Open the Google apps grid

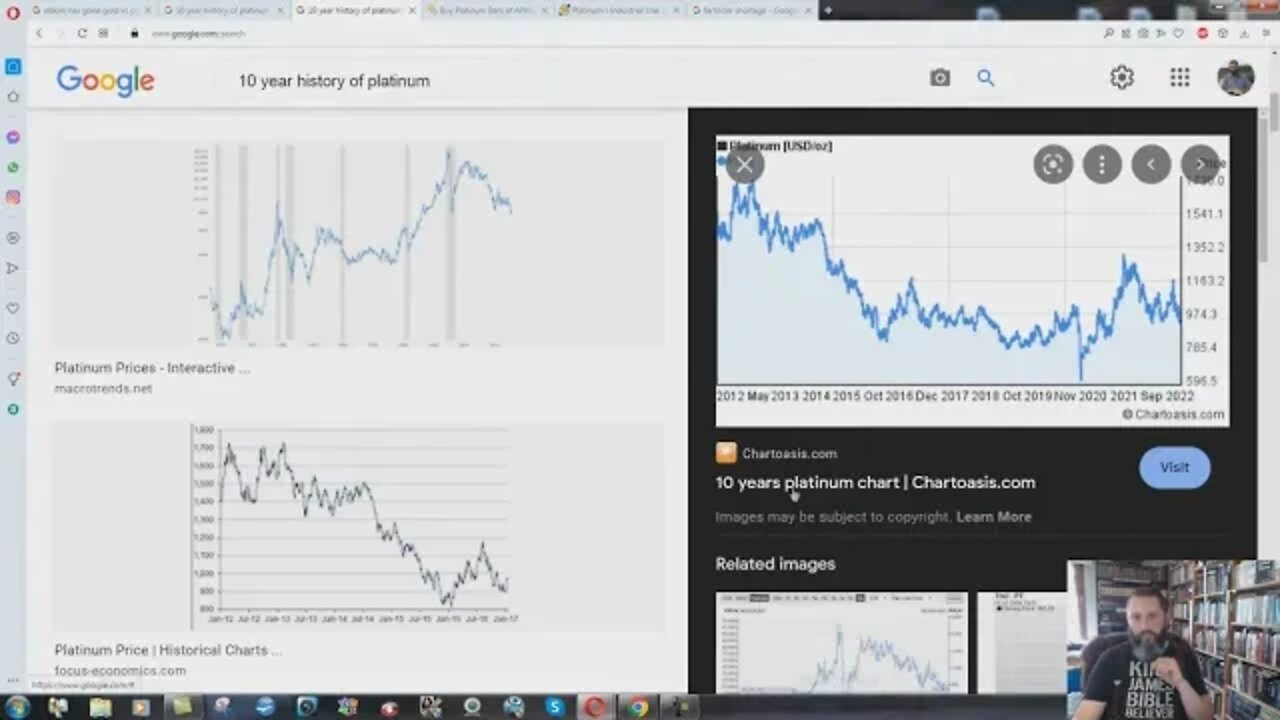coord(1180,77)
